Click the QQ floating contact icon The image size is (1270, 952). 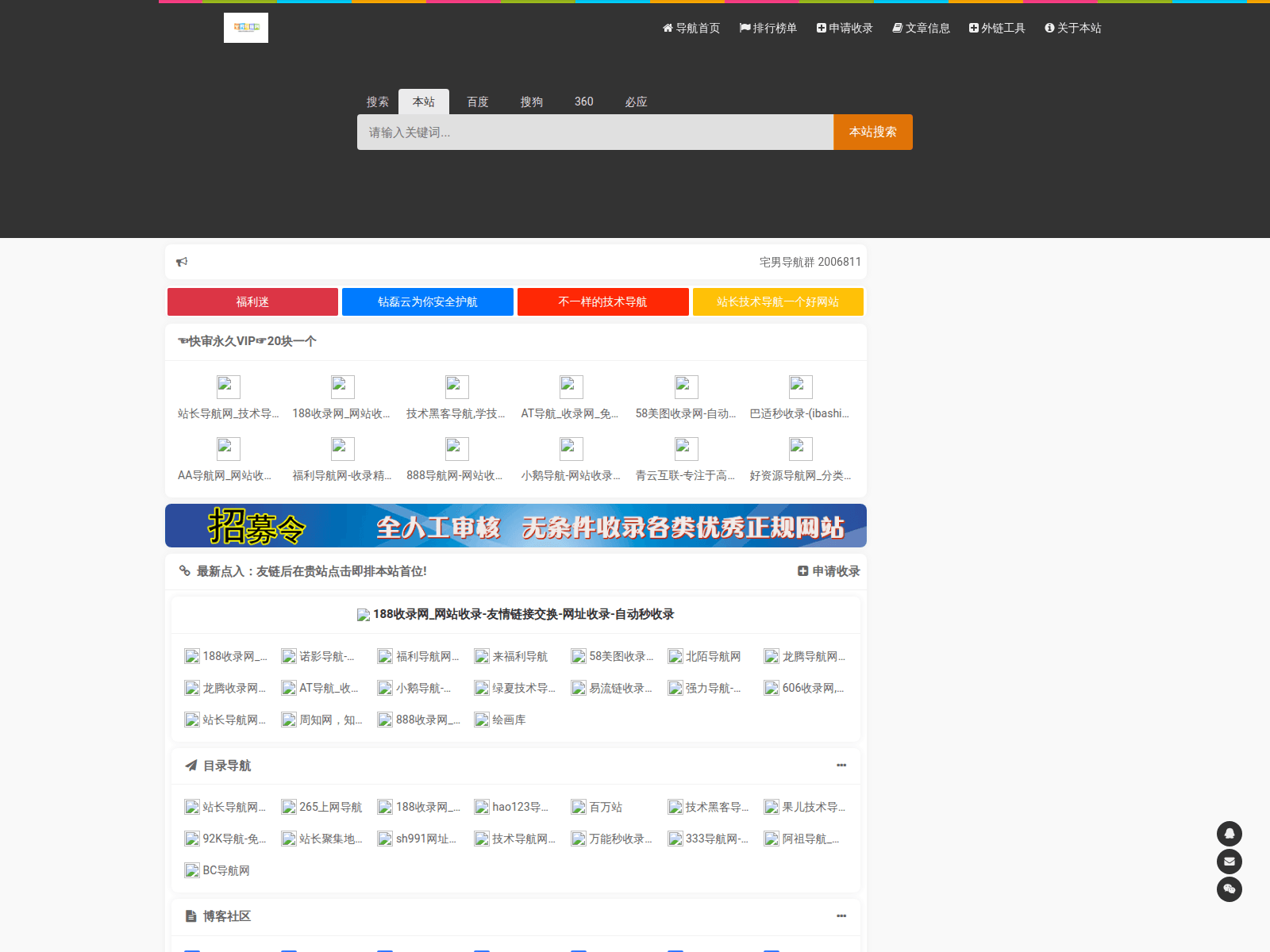coord(1229,834)
